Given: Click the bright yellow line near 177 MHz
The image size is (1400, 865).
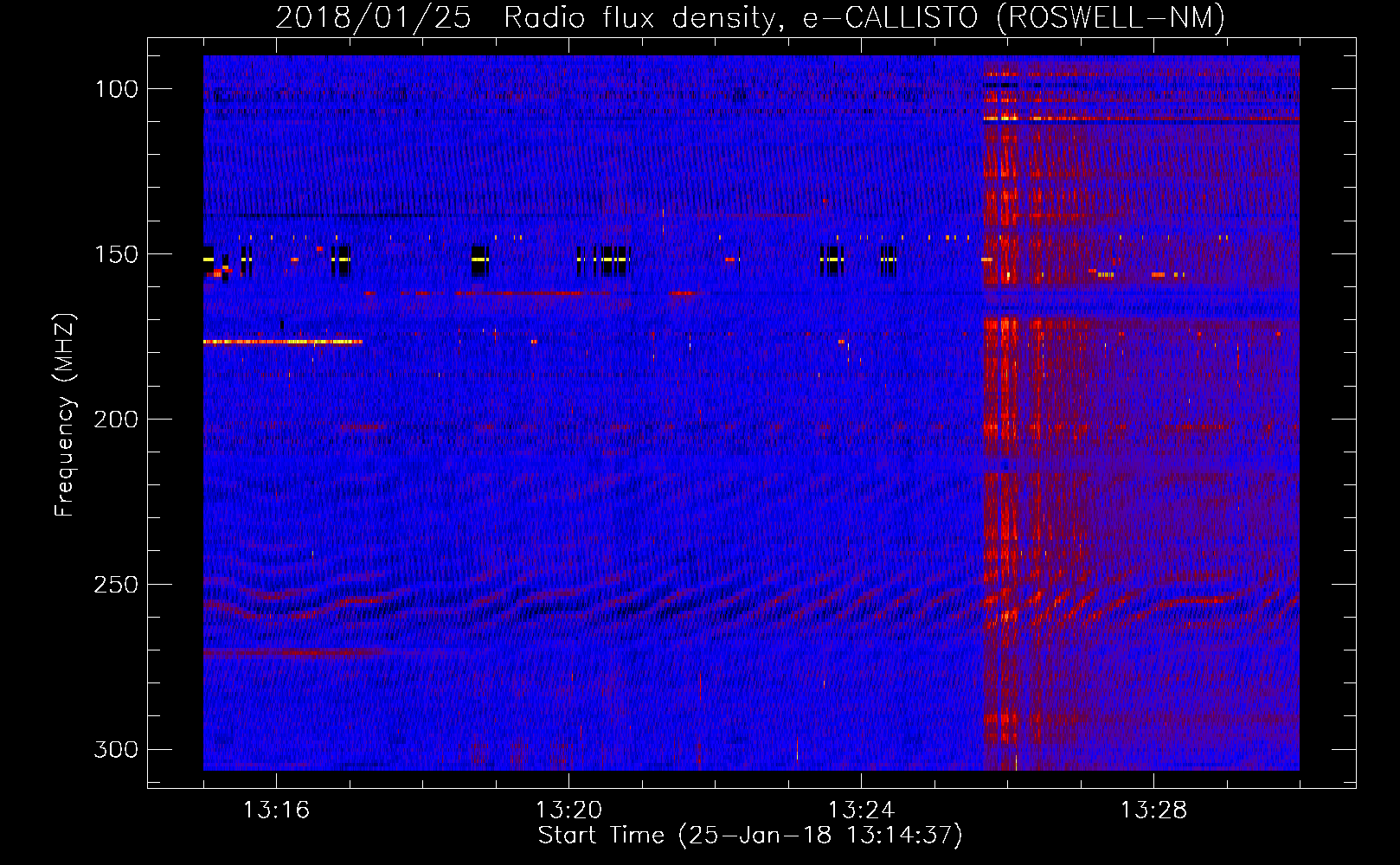Looking at the screenshot, I should (x=283, y=342).
